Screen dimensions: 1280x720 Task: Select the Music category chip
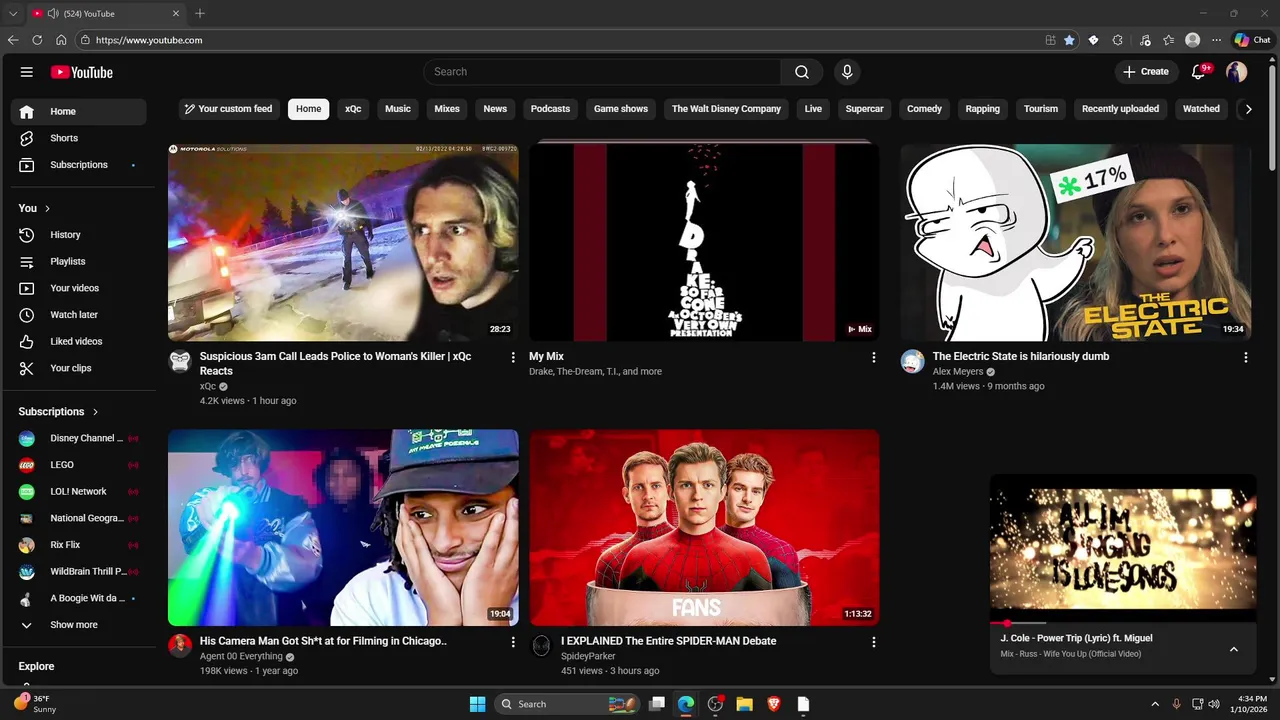point(398,109)
